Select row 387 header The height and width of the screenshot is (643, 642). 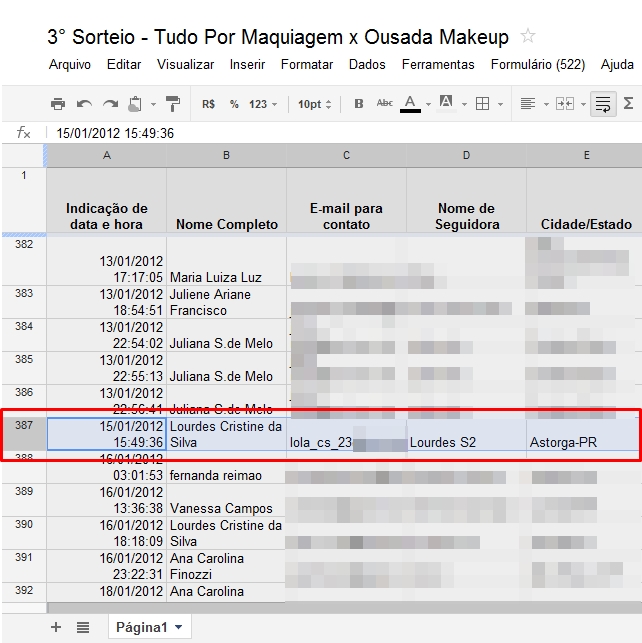click(24, 435)
